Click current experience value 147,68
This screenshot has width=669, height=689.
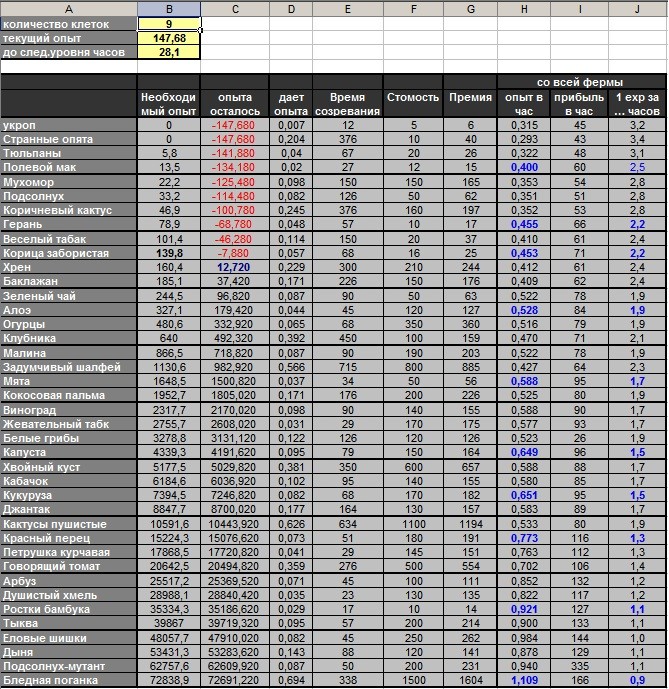click(169, 38)
